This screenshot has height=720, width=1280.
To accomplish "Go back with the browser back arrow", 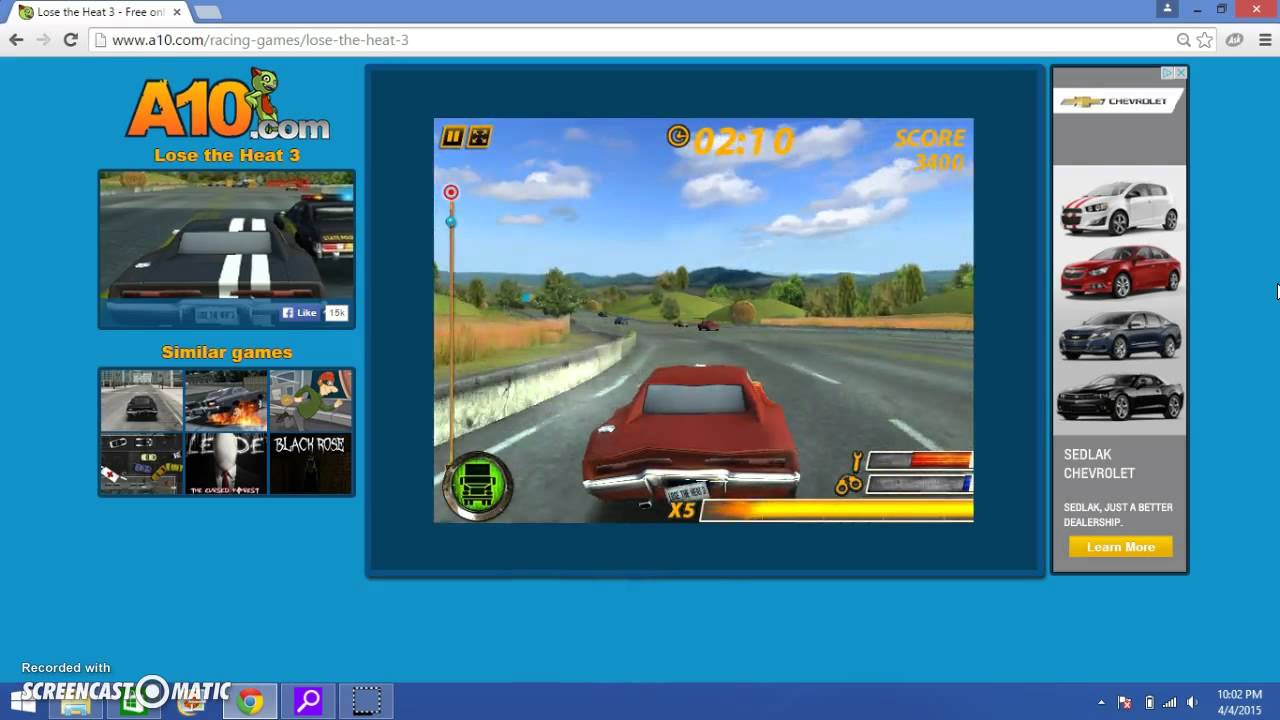I will [x=16, y=40].
